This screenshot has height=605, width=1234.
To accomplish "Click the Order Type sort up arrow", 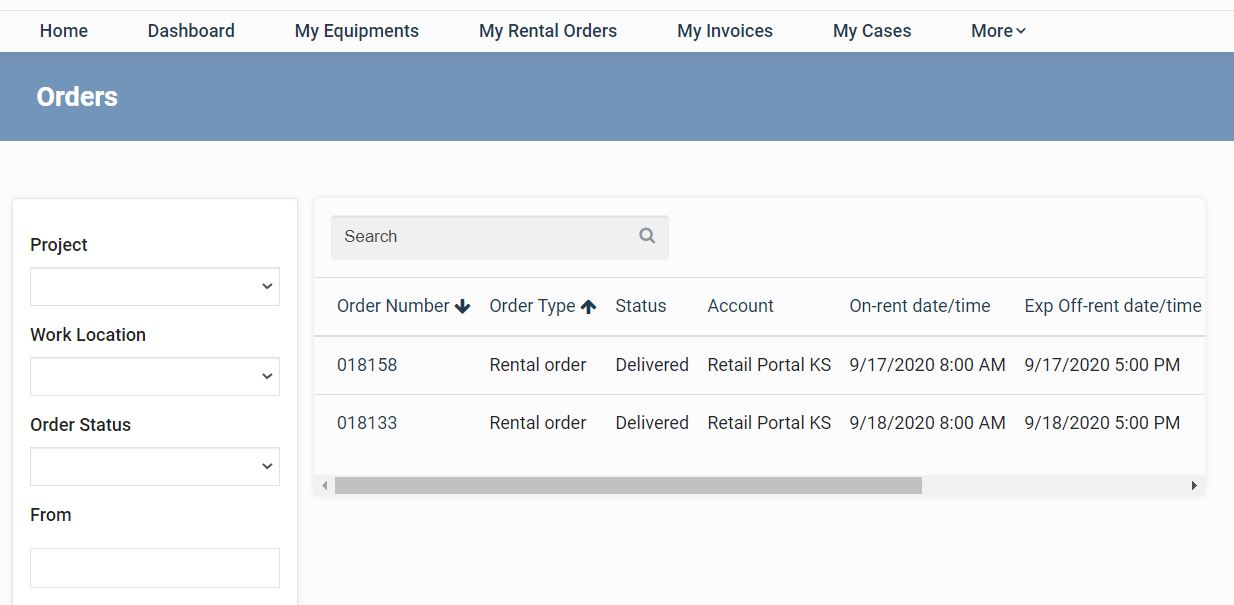I will click(x=588, y=307).
